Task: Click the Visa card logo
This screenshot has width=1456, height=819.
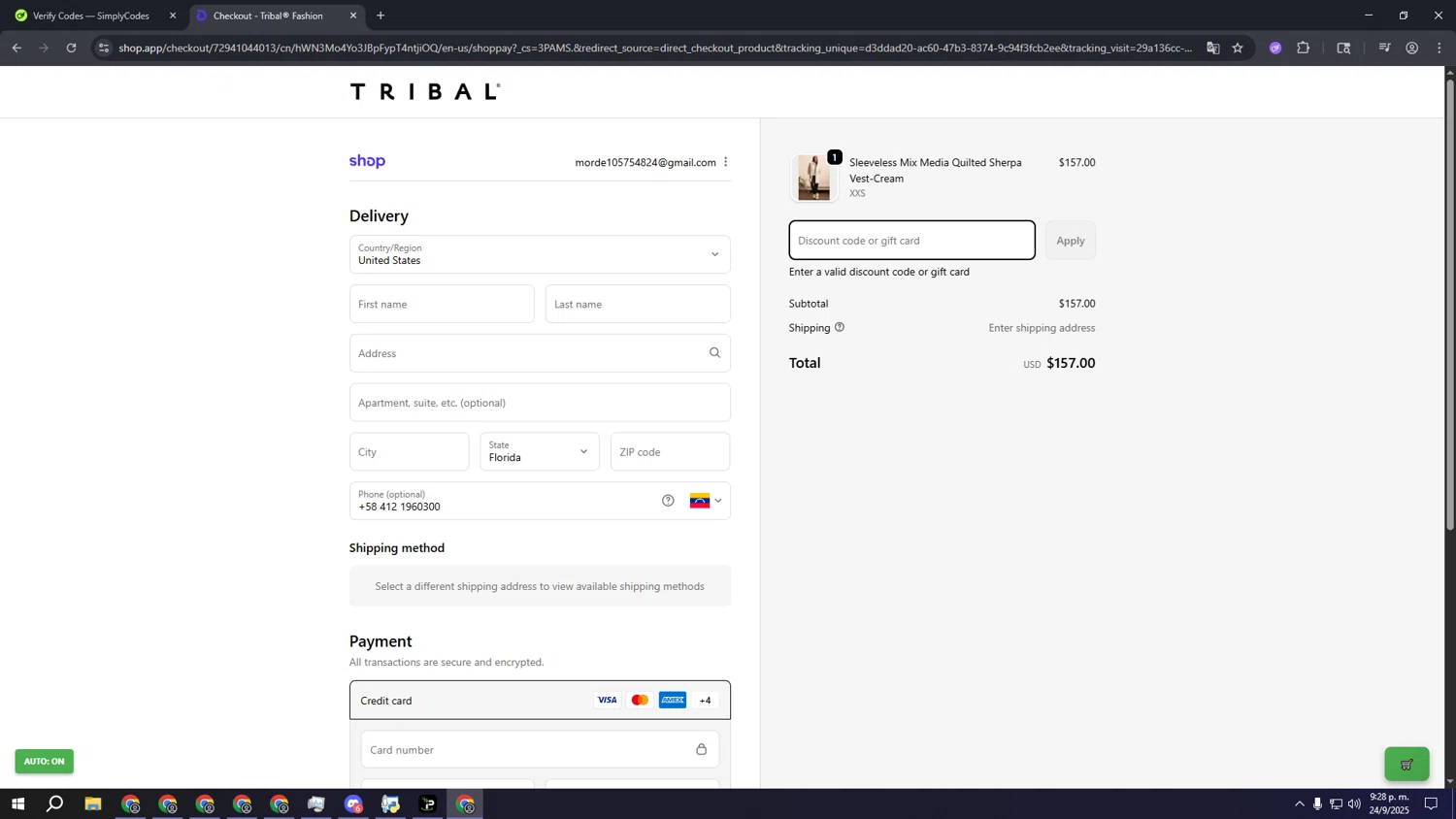Action: pos(607,700)
